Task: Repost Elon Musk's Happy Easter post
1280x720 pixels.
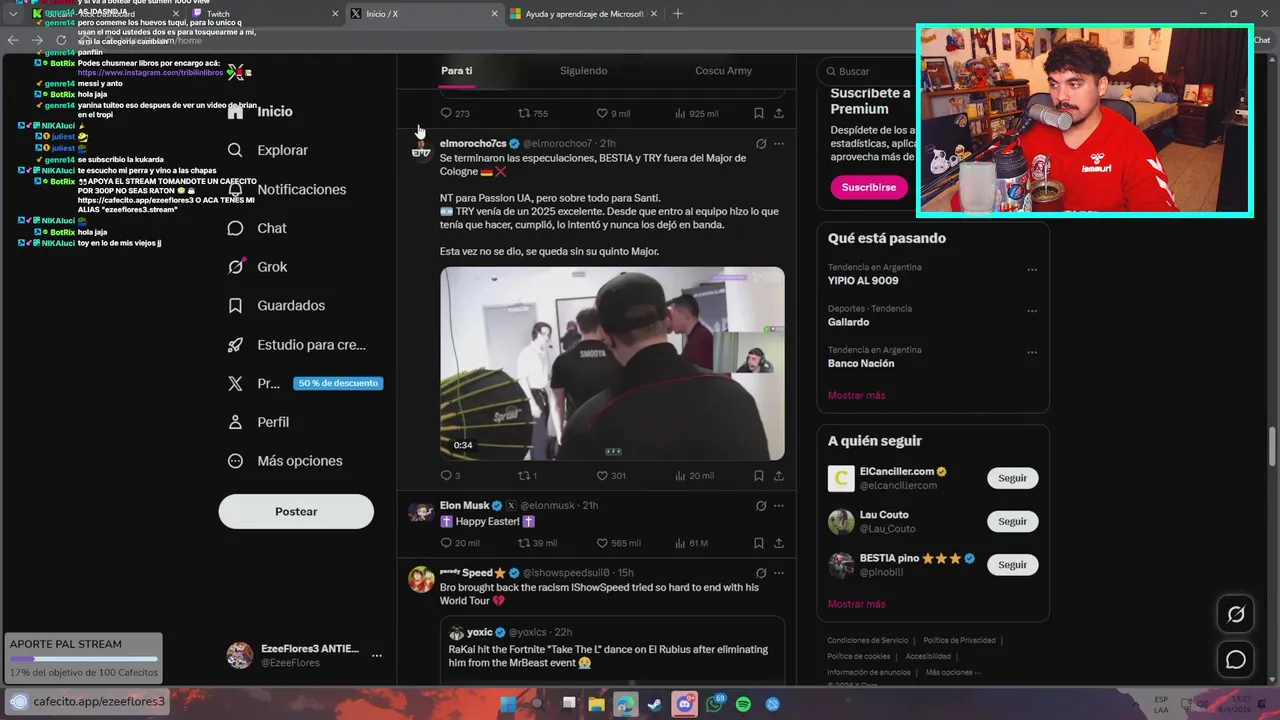Action: (x=523, y=543)
